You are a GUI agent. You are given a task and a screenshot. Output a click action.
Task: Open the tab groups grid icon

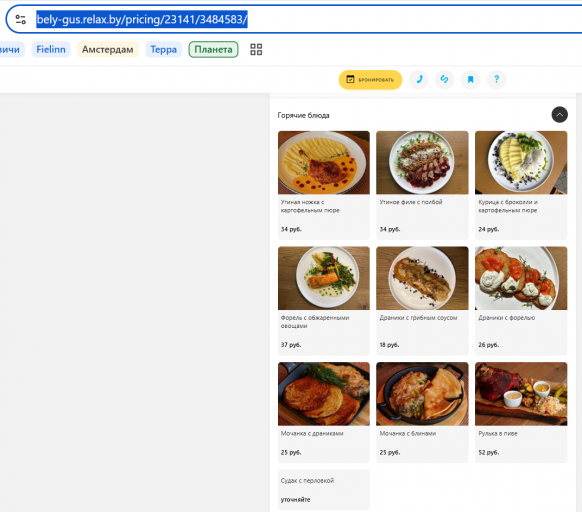pyautogui.click(x=256, y=49)
